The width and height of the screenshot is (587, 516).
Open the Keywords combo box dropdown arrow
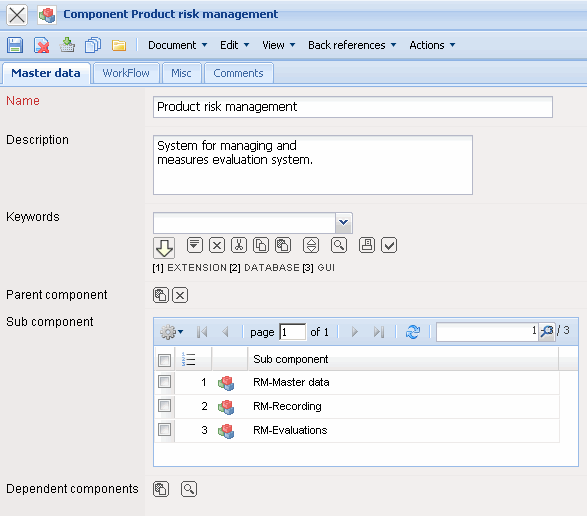point(343,223)
